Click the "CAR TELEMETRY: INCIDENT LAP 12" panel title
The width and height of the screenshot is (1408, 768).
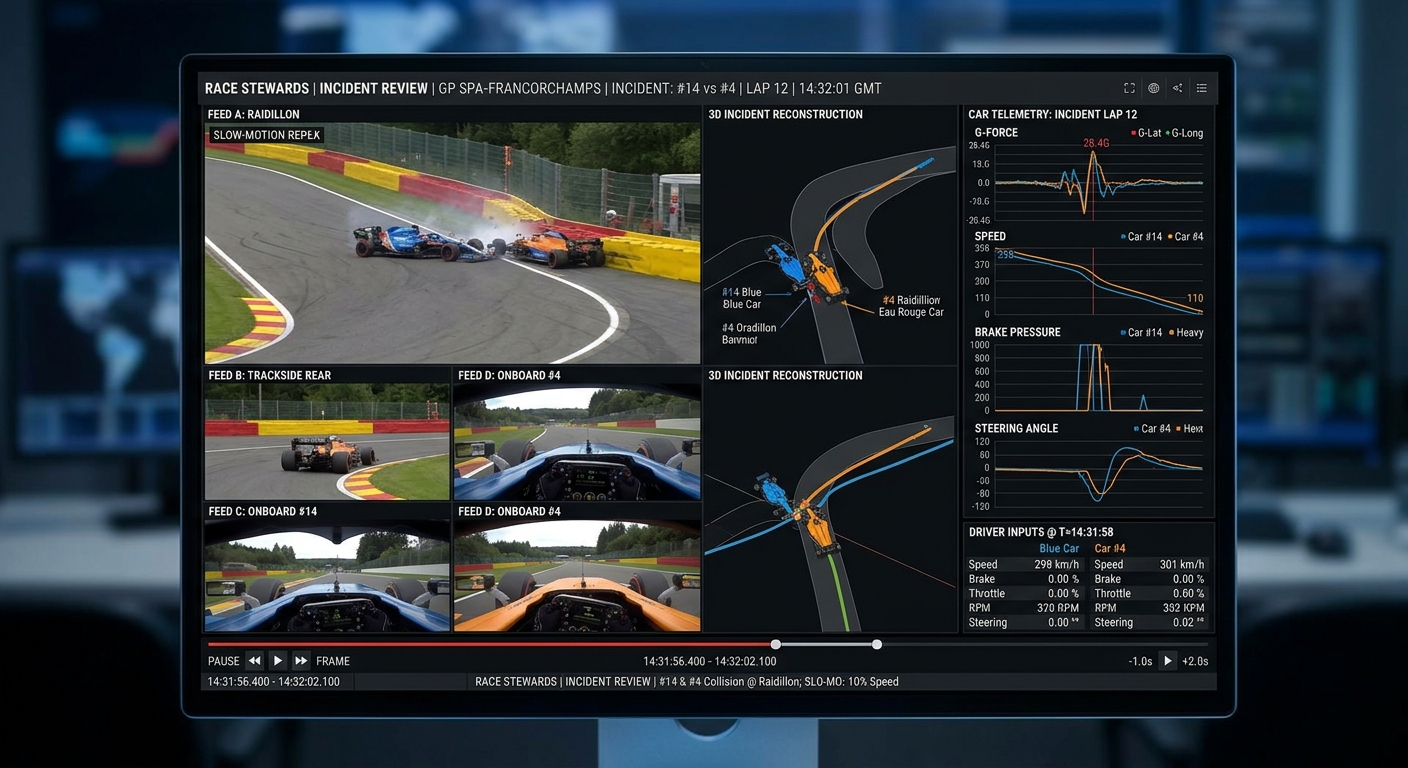click(1053, 114)
